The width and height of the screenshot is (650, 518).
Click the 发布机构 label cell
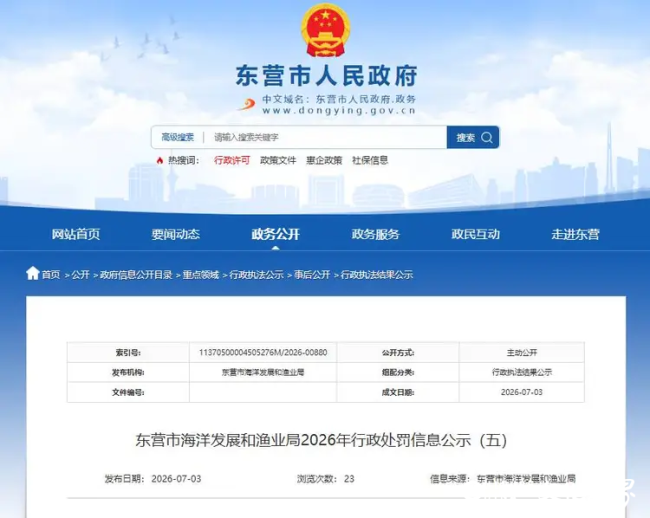click(x=128, y=372)
